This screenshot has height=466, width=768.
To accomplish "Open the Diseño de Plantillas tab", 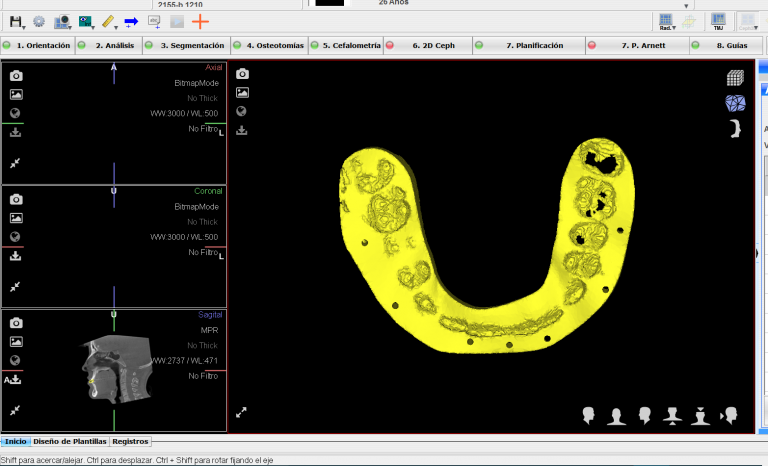I will (x=70, y=441).
